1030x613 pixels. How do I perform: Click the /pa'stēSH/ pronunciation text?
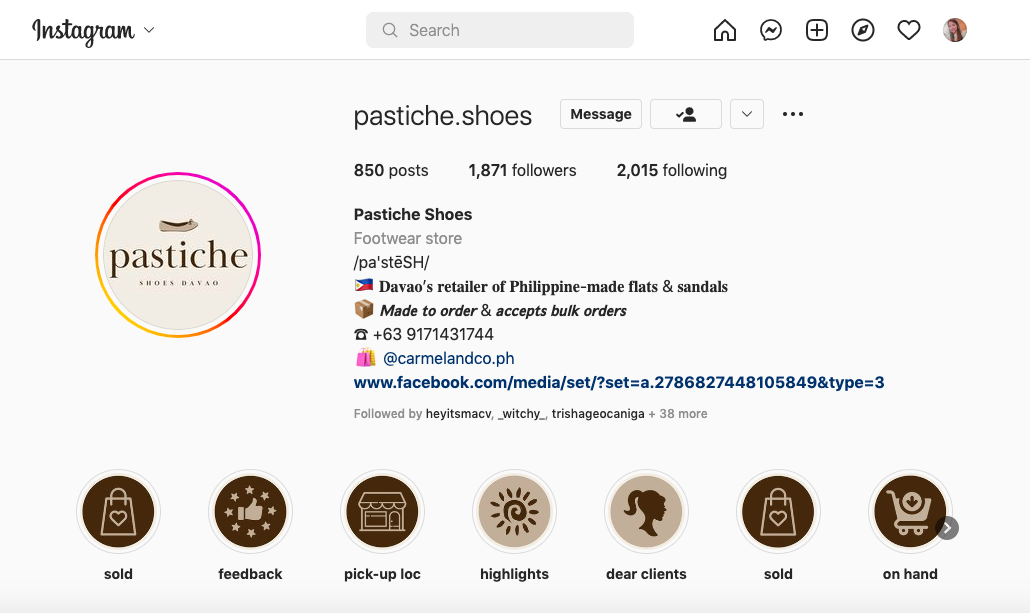tap(392, 263)
